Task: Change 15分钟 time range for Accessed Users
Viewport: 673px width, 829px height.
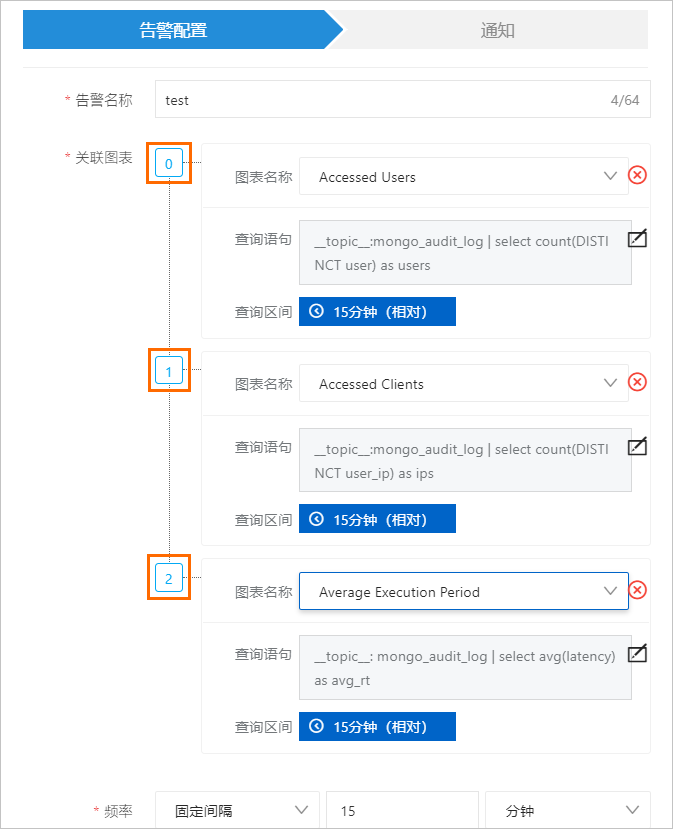Action: (377, 312)
